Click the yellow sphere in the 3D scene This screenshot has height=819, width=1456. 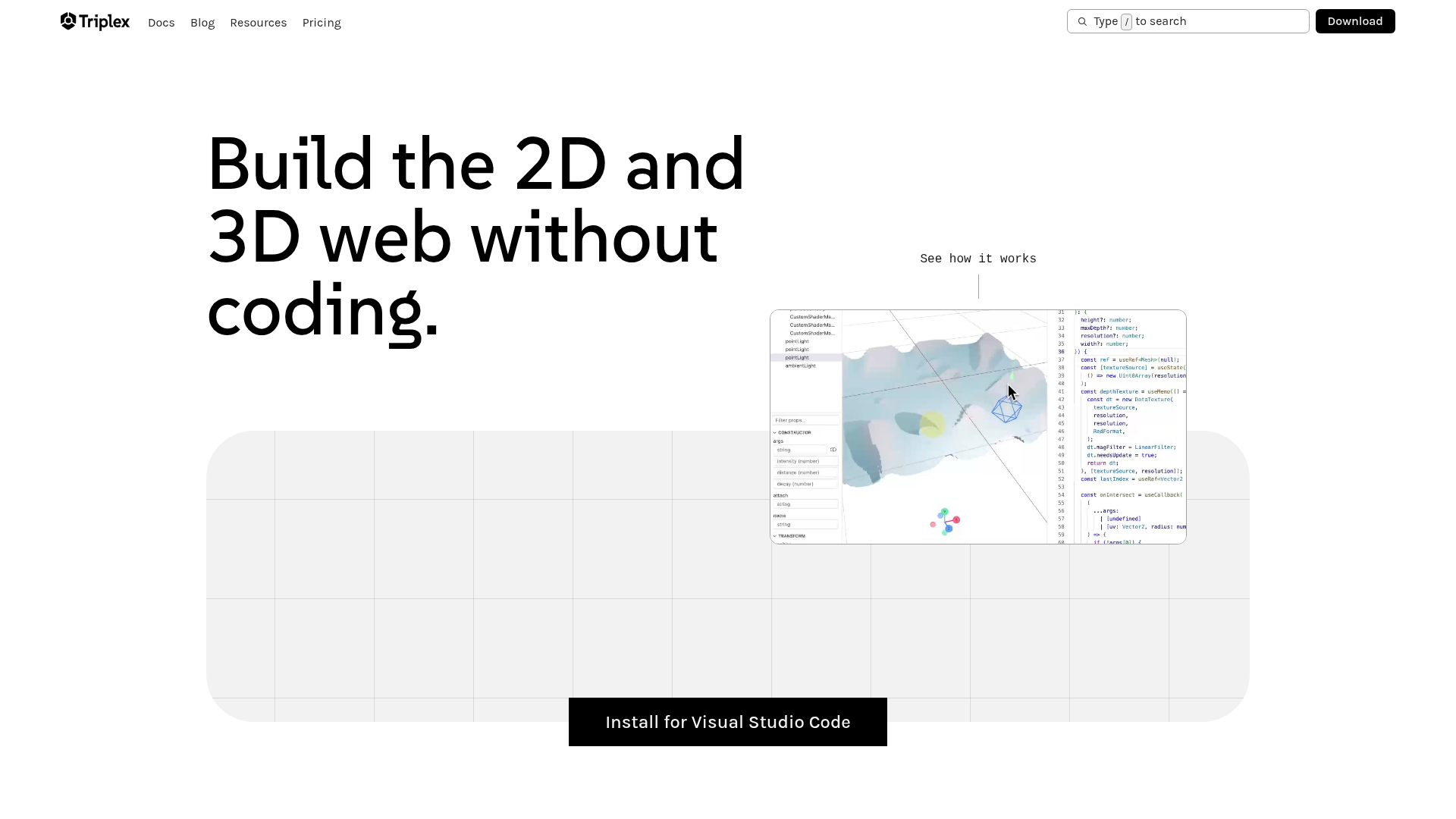point(931,424)
